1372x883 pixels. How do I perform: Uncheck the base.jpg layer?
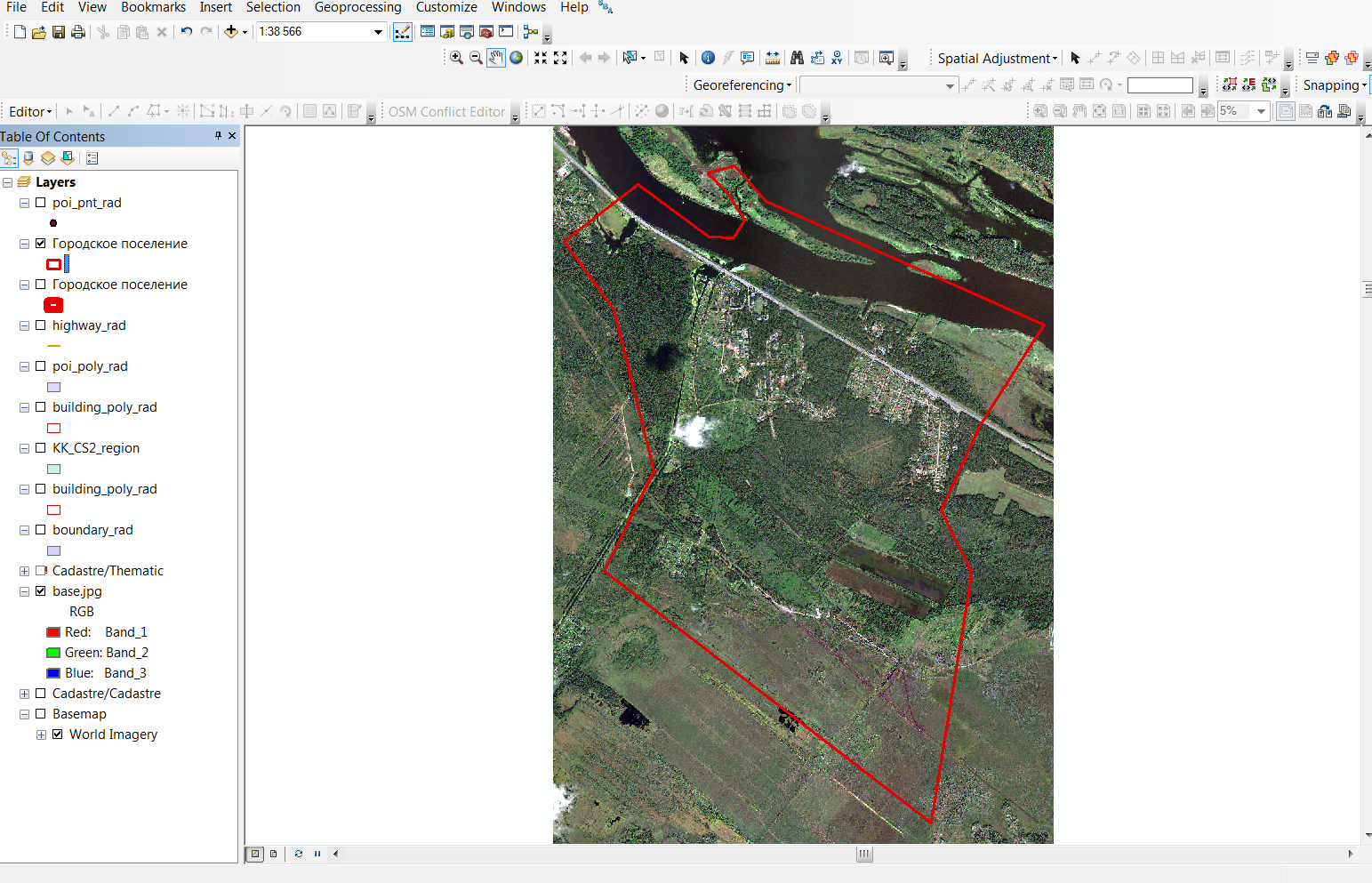coord(41,591)
